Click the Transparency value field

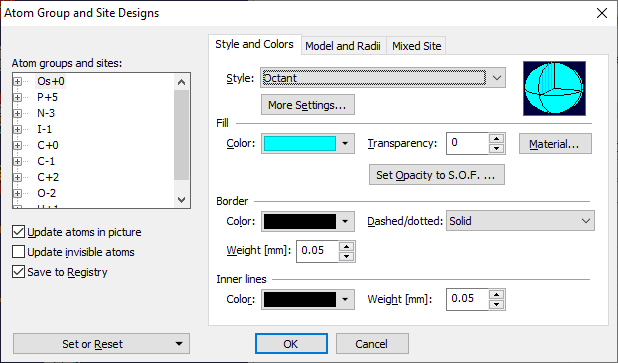467,143
